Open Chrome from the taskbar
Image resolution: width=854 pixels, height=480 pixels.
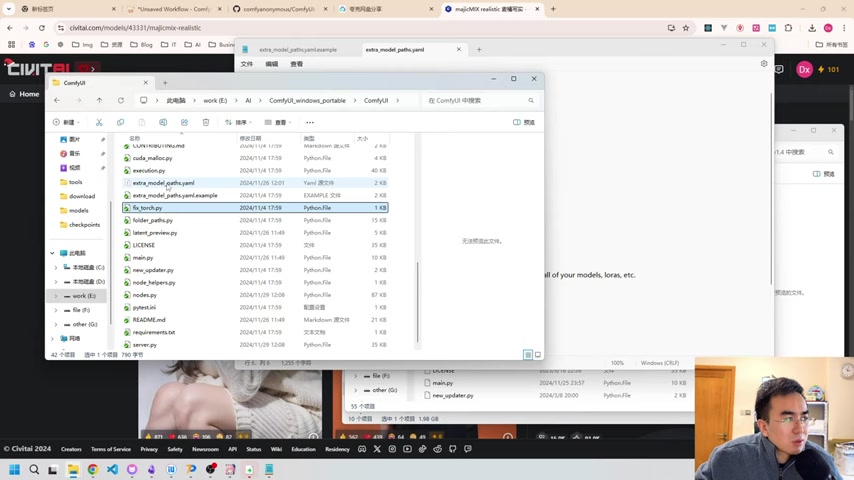point(93,469)
